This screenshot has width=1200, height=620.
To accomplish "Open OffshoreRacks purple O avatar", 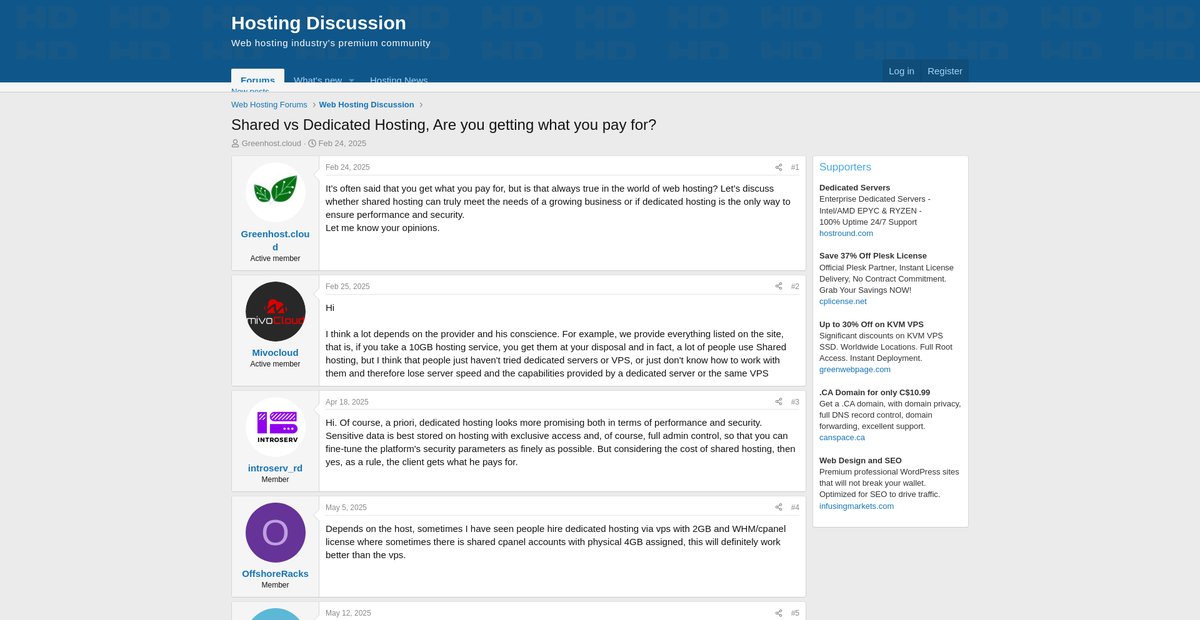I will pyautogui.click(x=275, y=532).
